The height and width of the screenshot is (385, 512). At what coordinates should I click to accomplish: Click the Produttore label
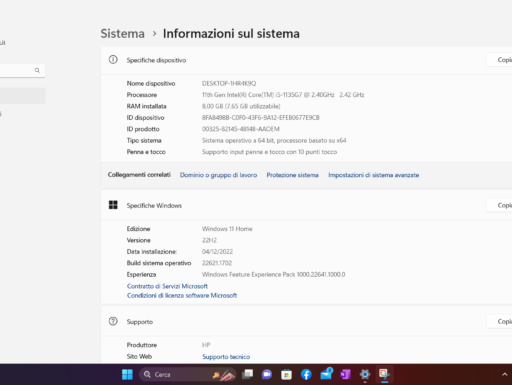142,345
